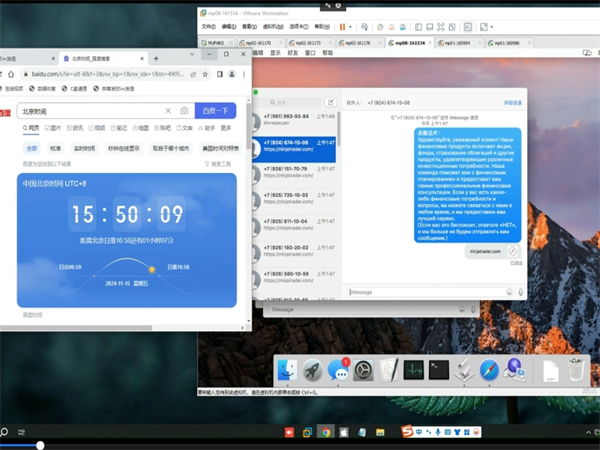Open the Trash in the dock

pos(577,370)
